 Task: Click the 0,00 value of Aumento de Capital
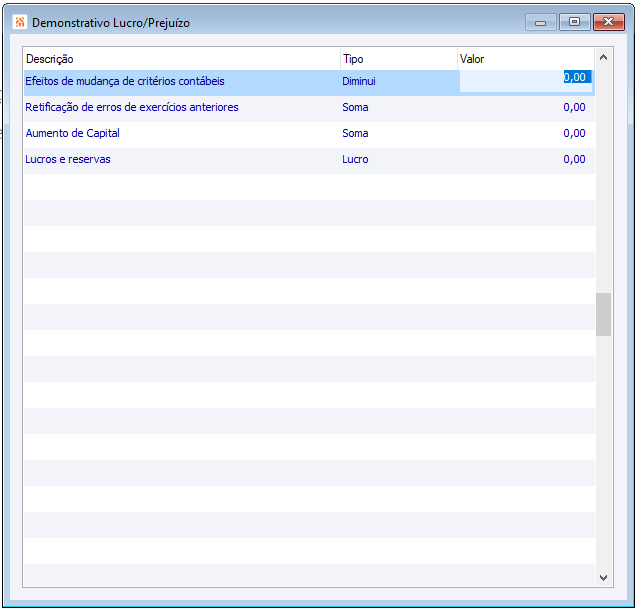(x=574, y=133)
